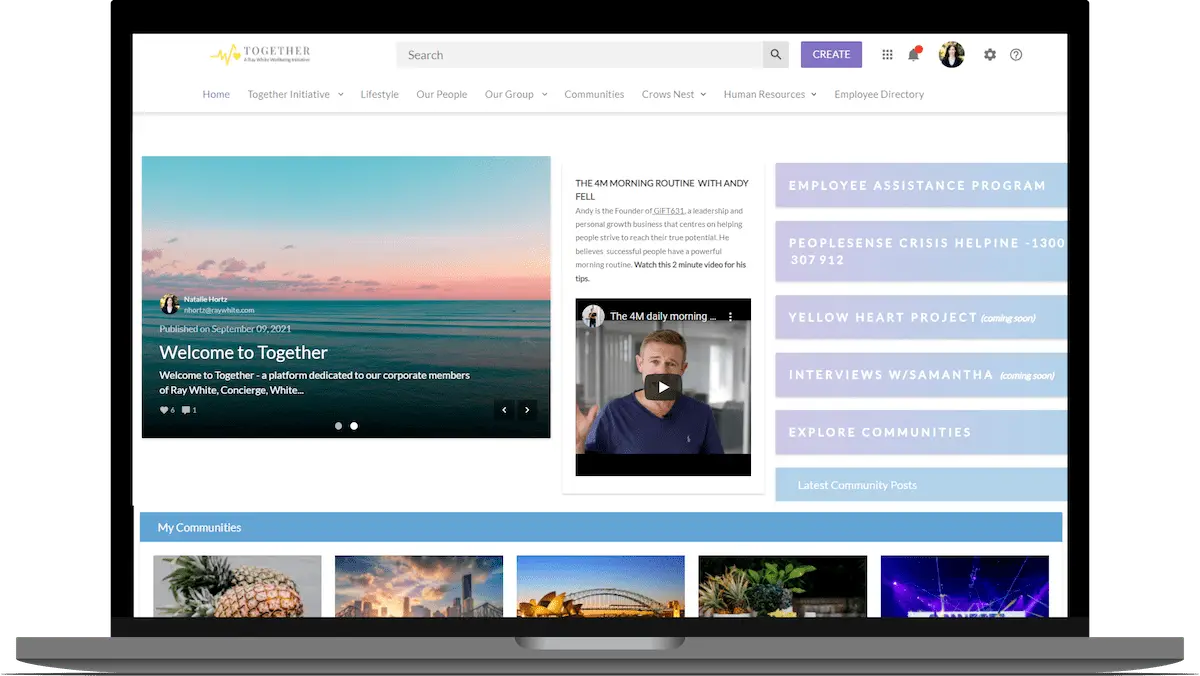
Task: Open the Yellow Heart Project banner
Action: click(x=921, y=317)
